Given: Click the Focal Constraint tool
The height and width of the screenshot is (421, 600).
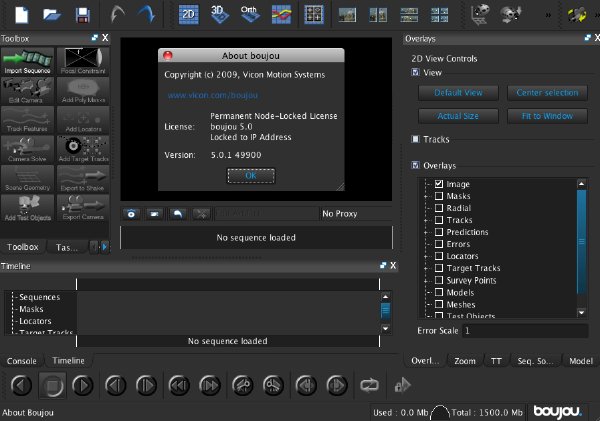Looking at the screenshot, I should (x=83, y=61).
